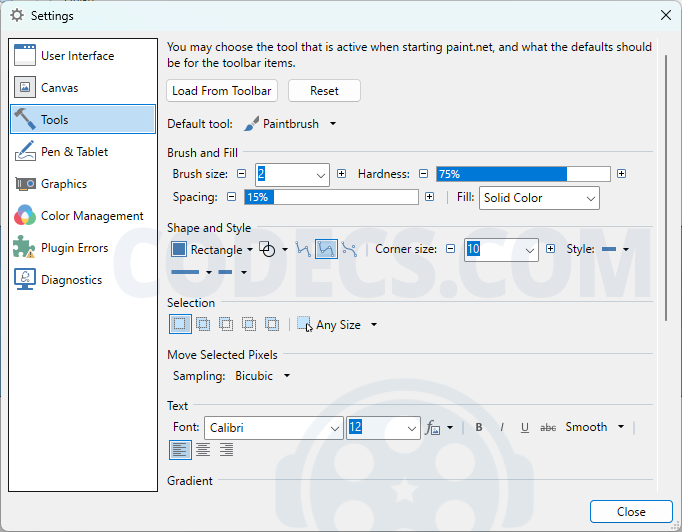Show the Plugin Errors page
682x532 pixels.
pos(83,248)
